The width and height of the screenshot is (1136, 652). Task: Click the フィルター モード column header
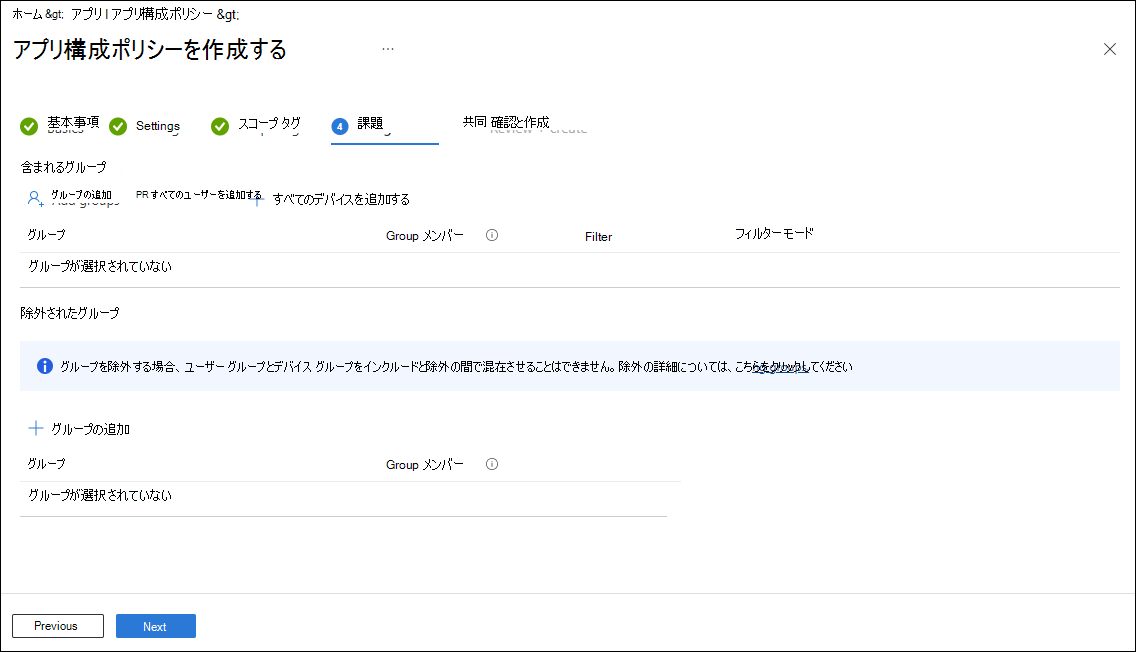click(x=774, y=233)
